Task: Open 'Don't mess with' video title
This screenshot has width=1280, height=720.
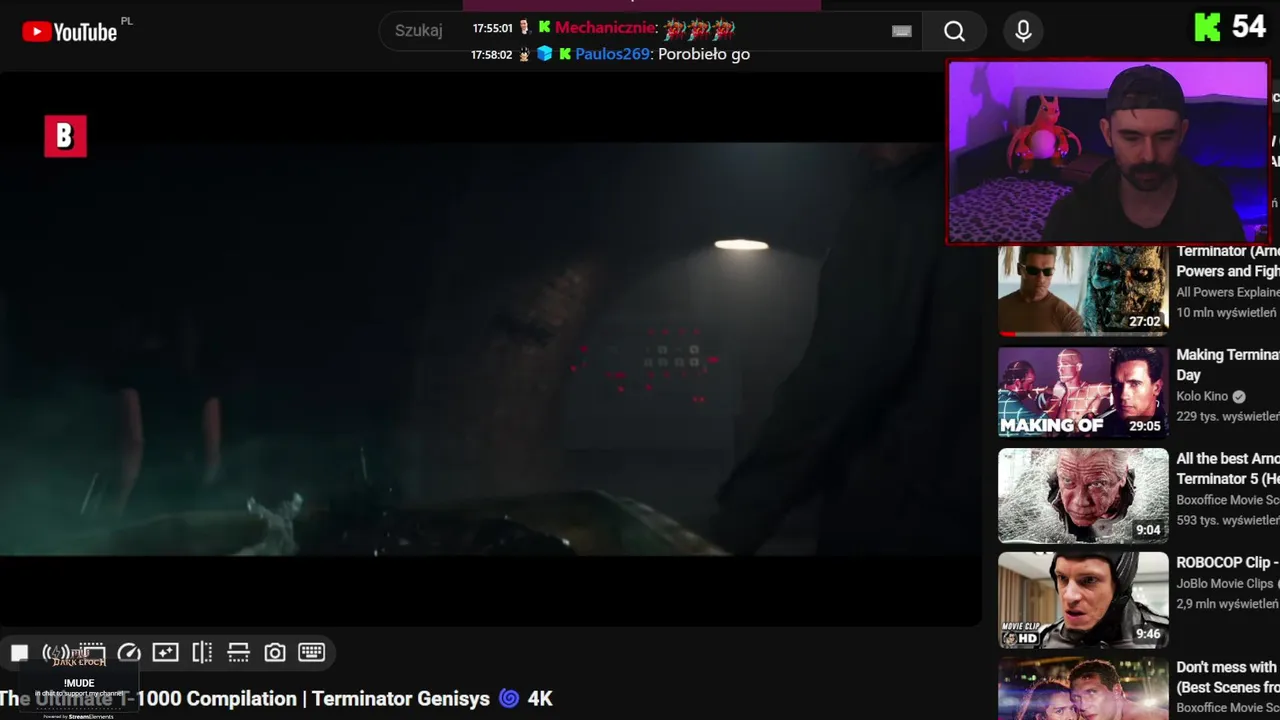Action: click(1227, 677)
